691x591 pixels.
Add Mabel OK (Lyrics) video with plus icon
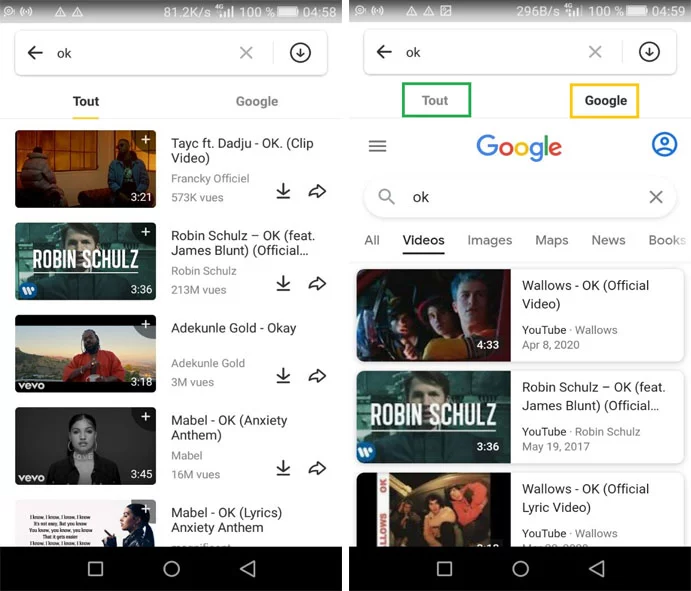tap(145, 509)
